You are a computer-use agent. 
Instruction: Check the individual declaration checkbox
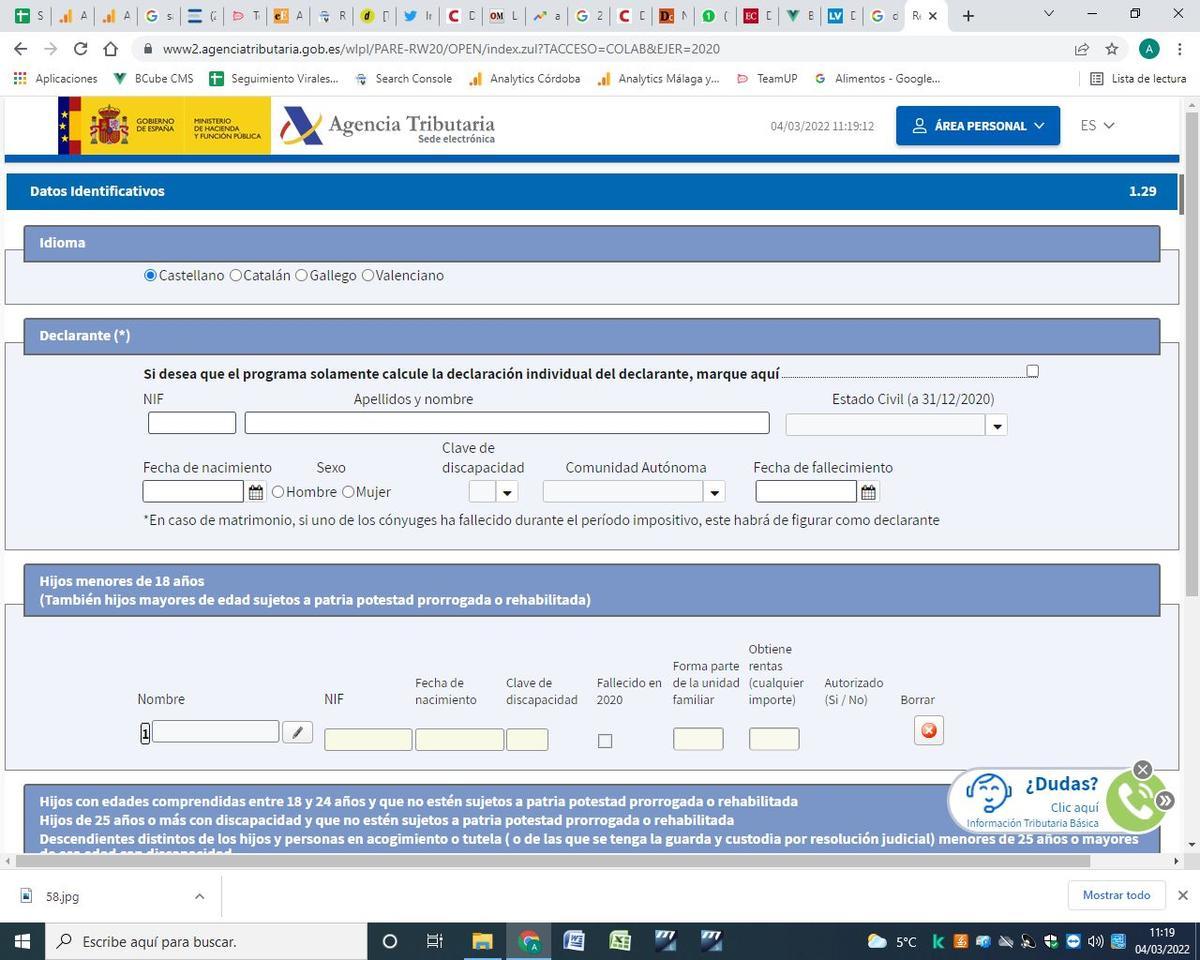[1031, 371]
